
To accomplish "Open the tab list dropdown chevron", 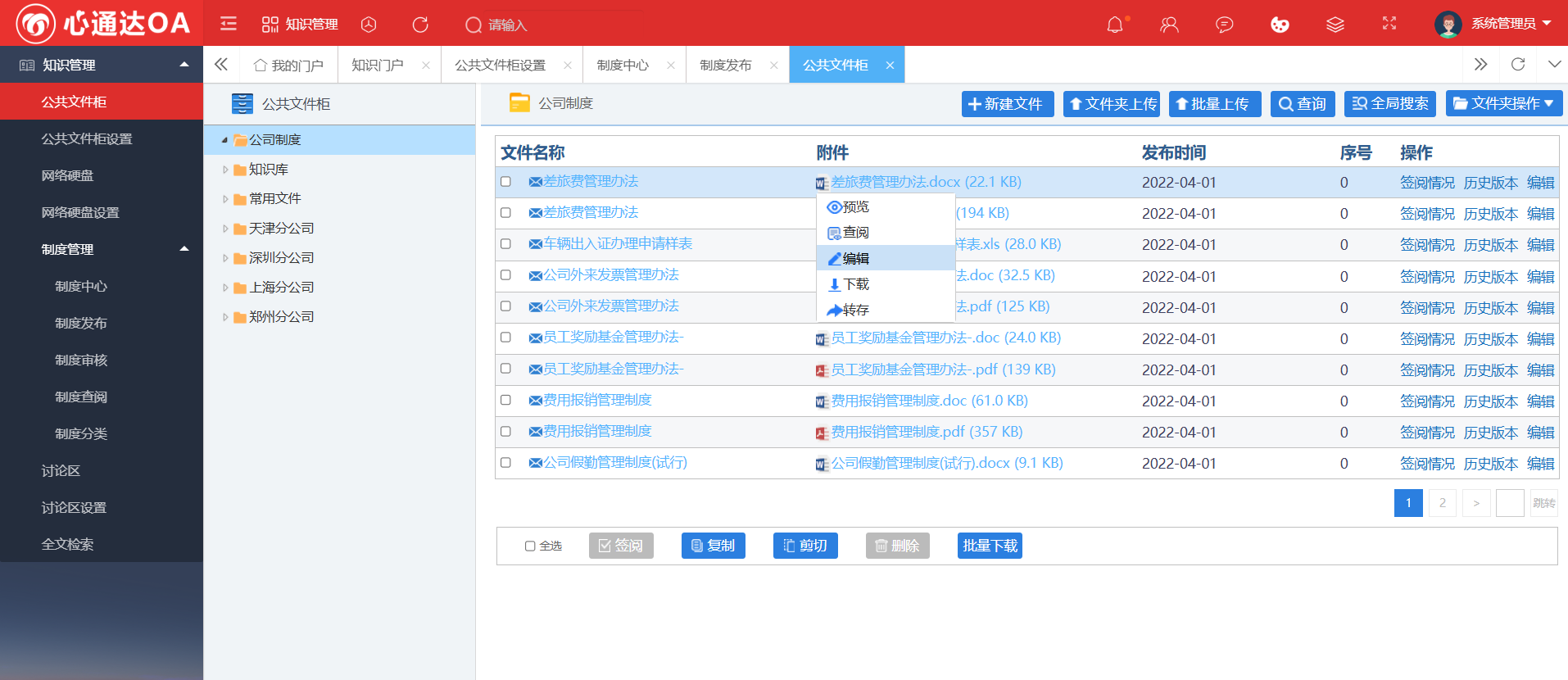I will [1554, 64].
